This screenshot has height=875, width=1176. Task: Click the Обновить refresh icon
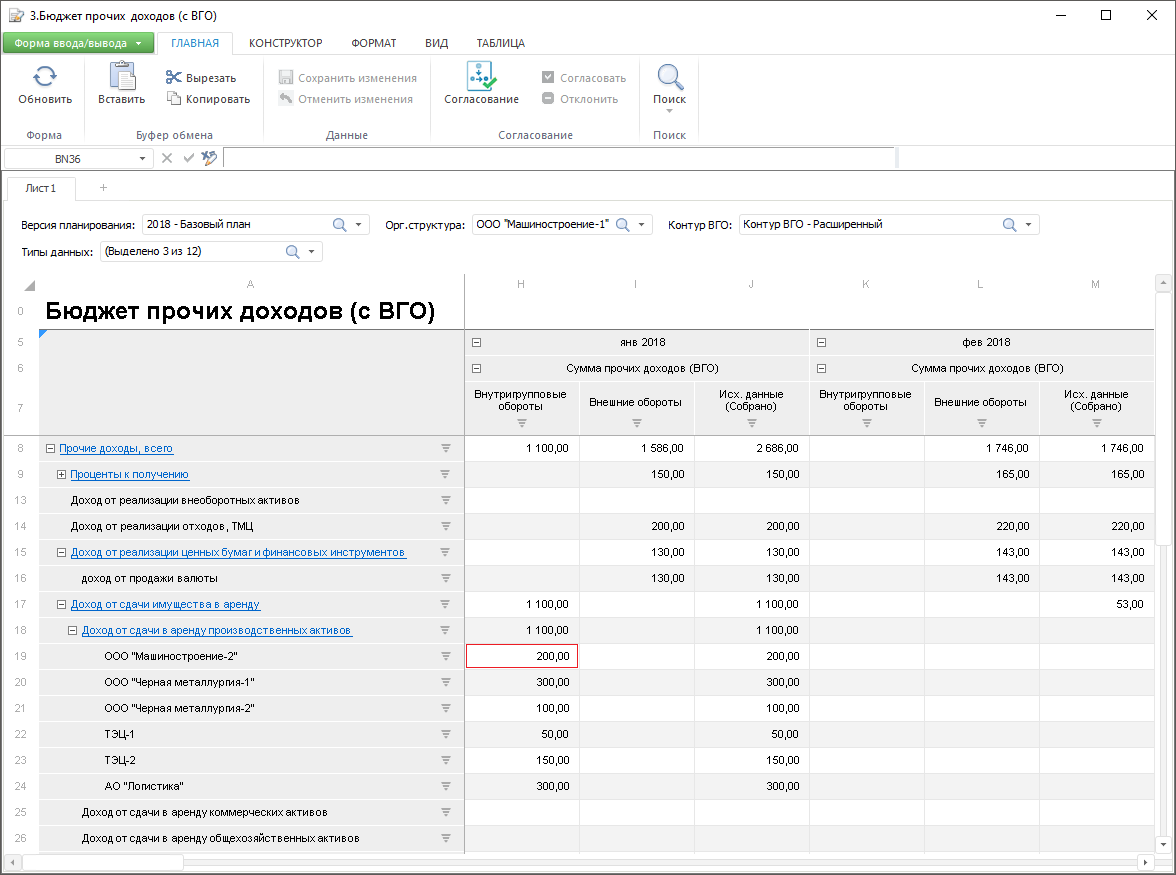coord(45,77)
